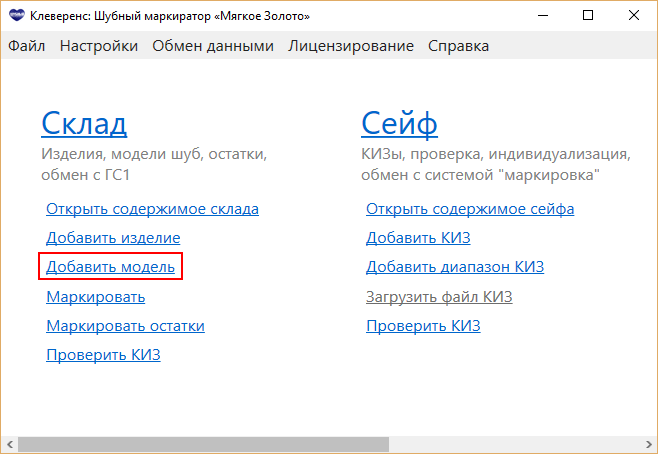
Task: Click Добавить изделие link
Action: (x=113, y=237)
